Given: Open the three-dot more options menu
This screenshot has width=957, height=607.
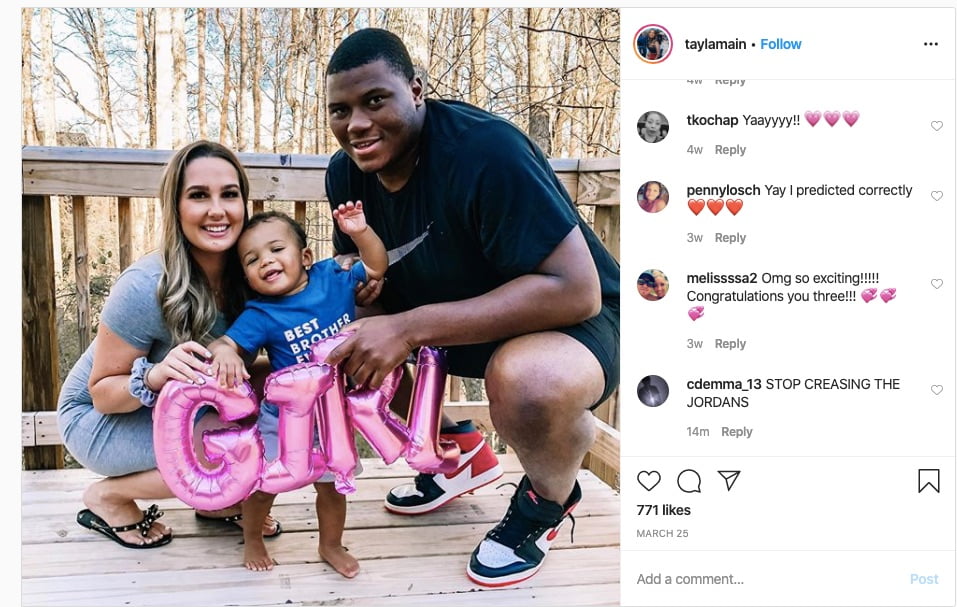Looking at the screenshot, I should click(931, 44).
